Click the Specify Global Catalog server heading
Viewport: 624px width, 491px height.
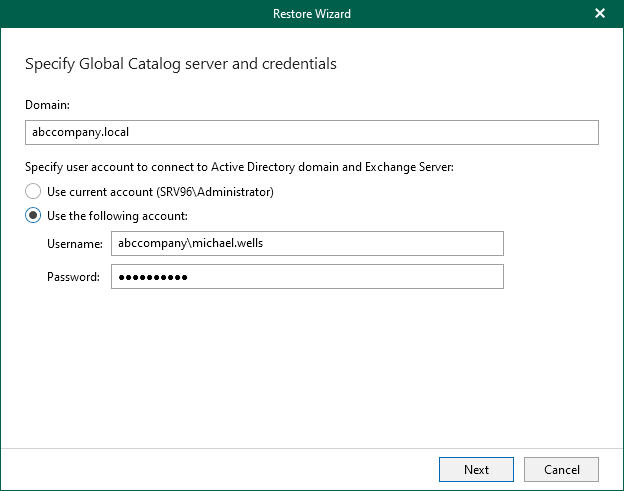coord(180,64)
